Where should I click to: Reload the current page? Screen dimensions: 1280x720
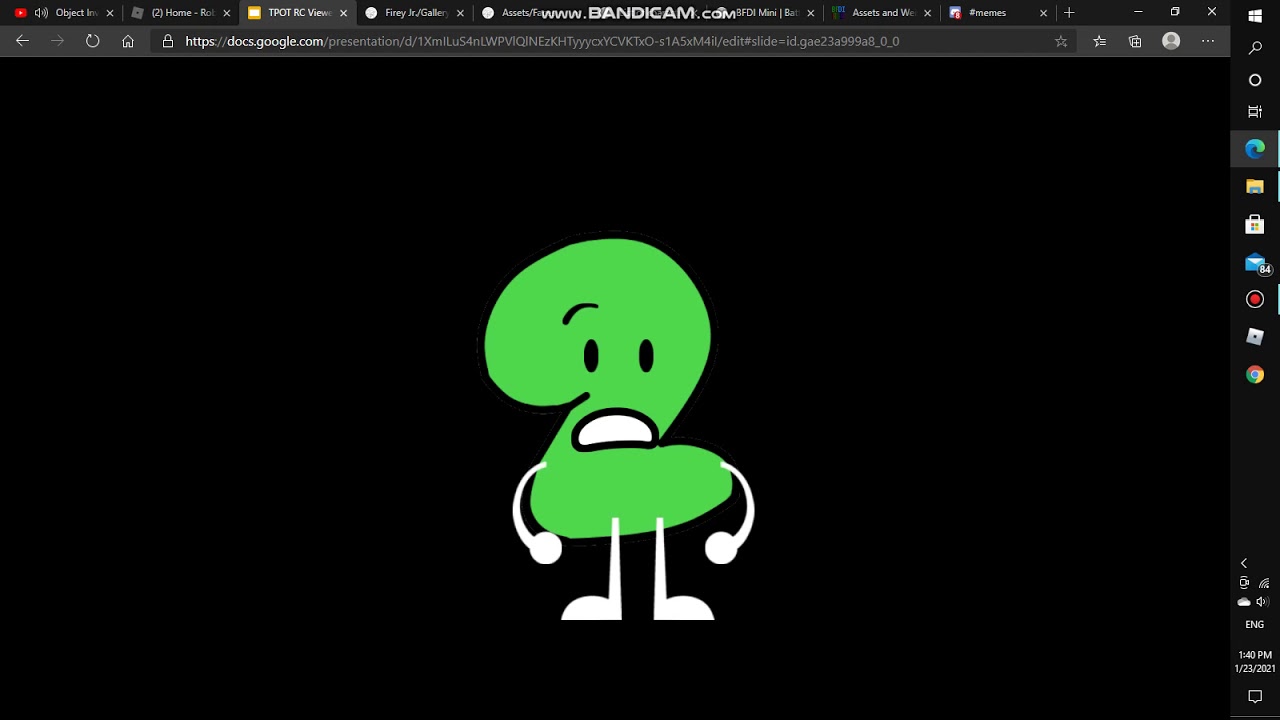(92, 41)
